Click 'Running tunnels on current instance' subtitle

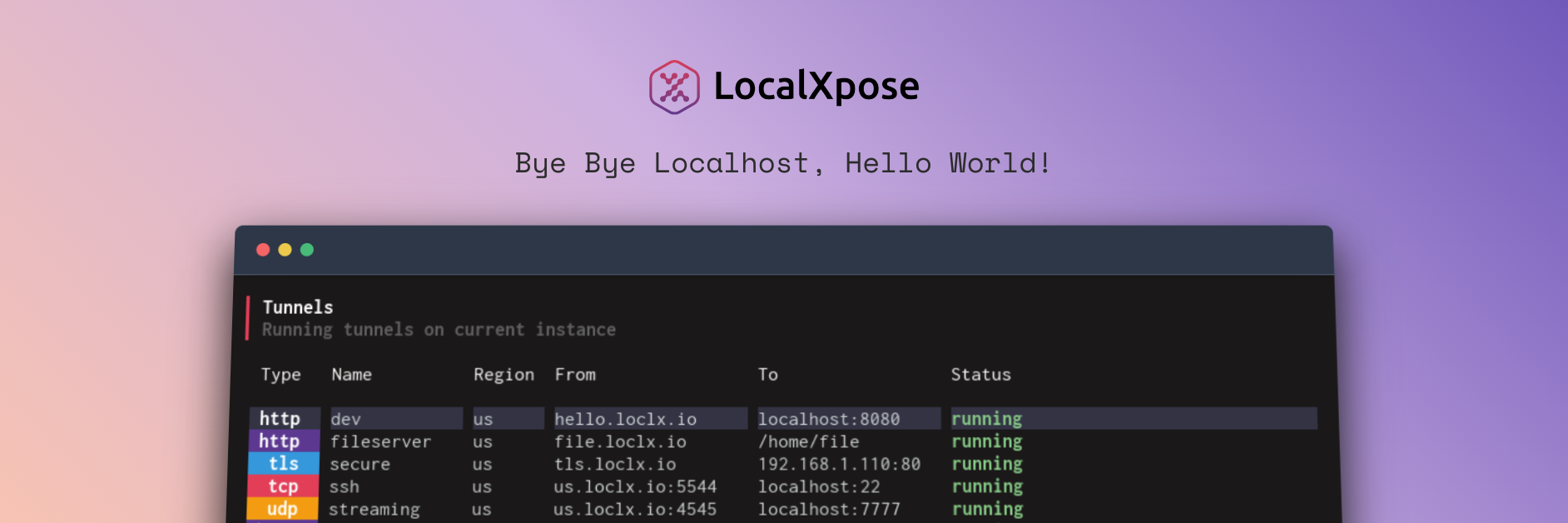click(x=439, y=330)
